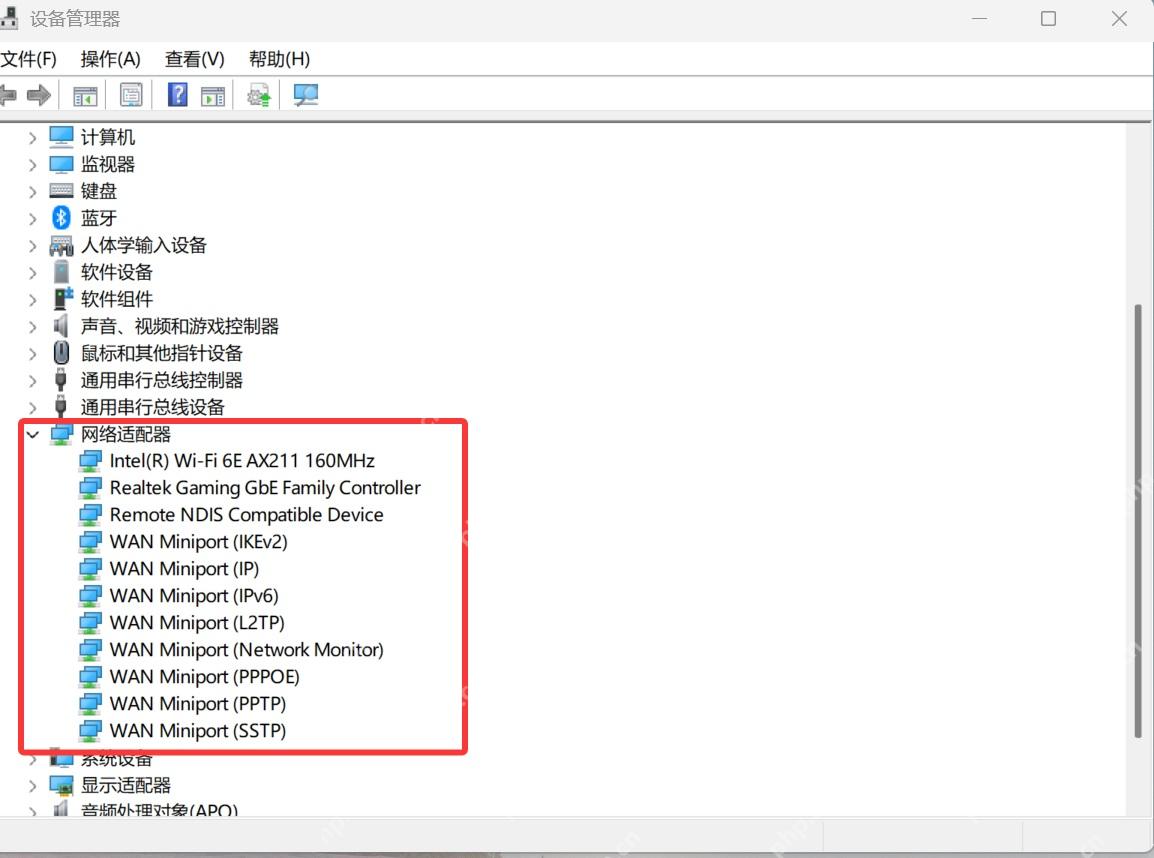Screen dimensions: 1154x858
Task: Expand the 键盘 tree node
Action: point(32,192)
